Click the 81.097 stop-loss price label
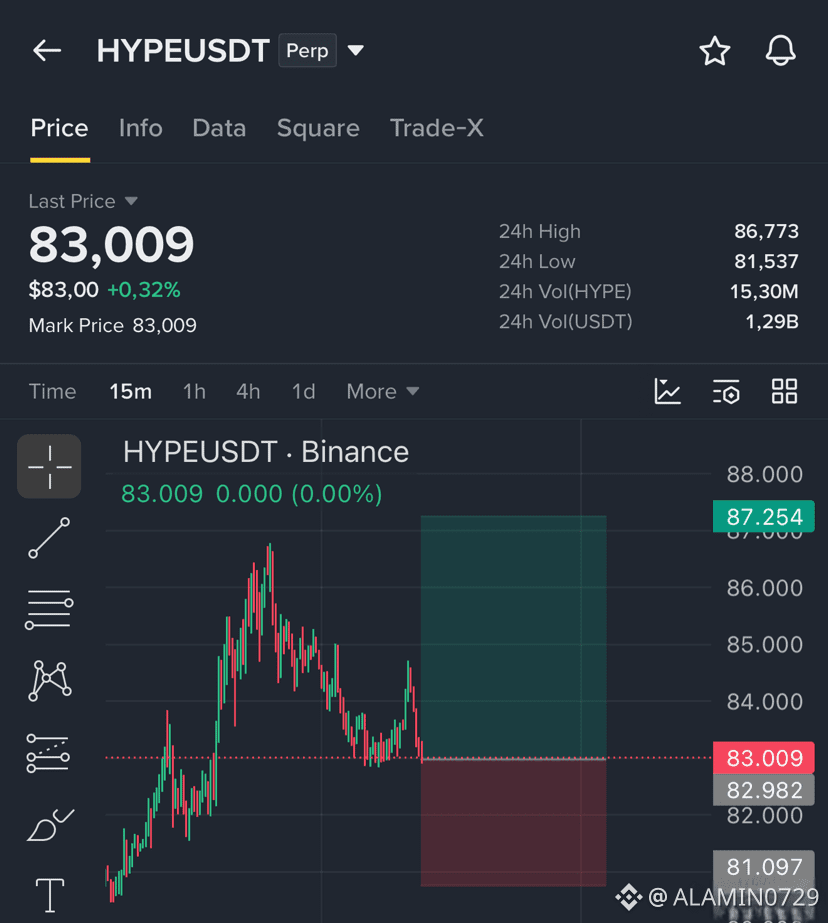This screenshot has width=828, height=923. coord(764,866)
